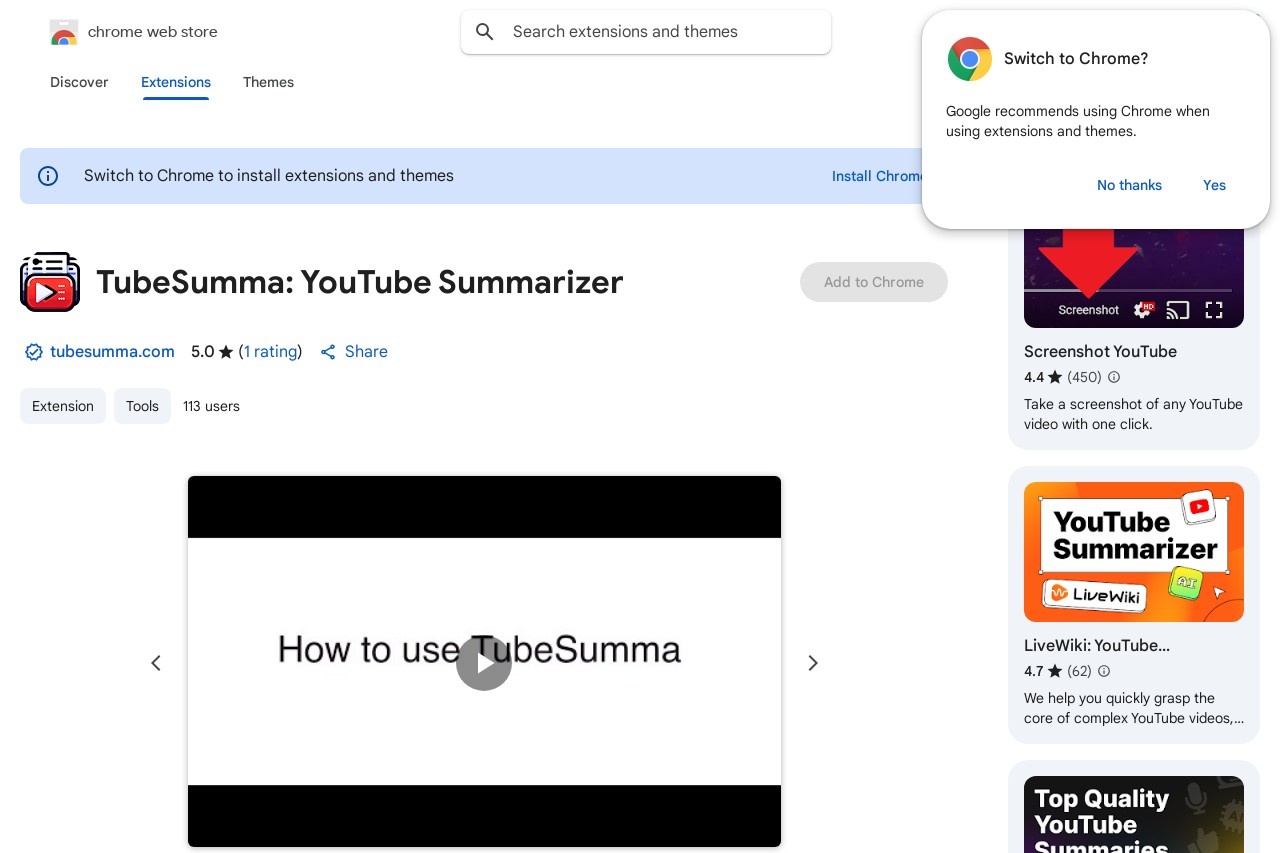Click the search magnifier icon
Viewport: 1280px width, 853px height.
[485, 32]
